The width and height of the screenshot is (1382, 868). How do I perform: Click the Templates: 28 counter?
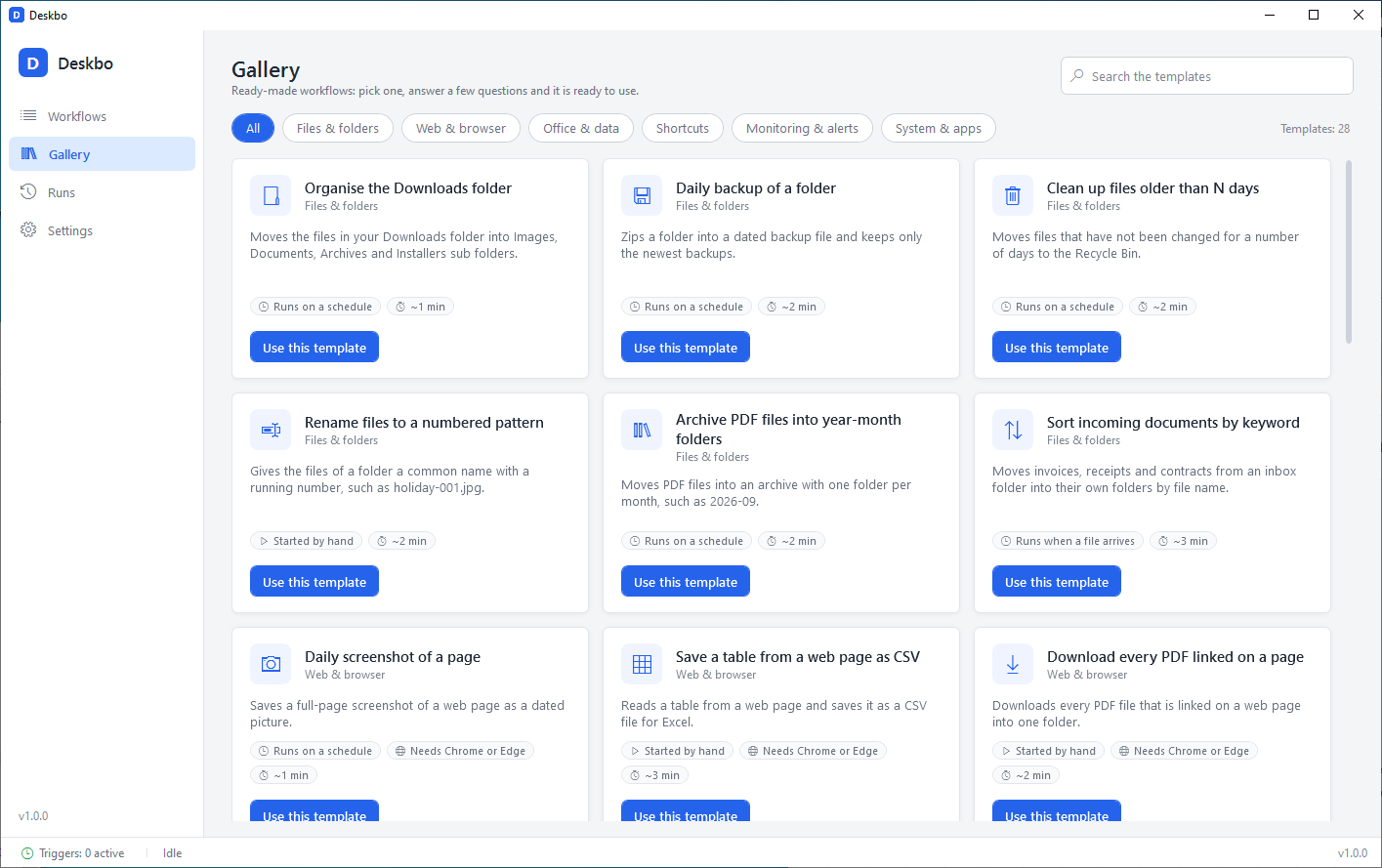[1315, 129]
